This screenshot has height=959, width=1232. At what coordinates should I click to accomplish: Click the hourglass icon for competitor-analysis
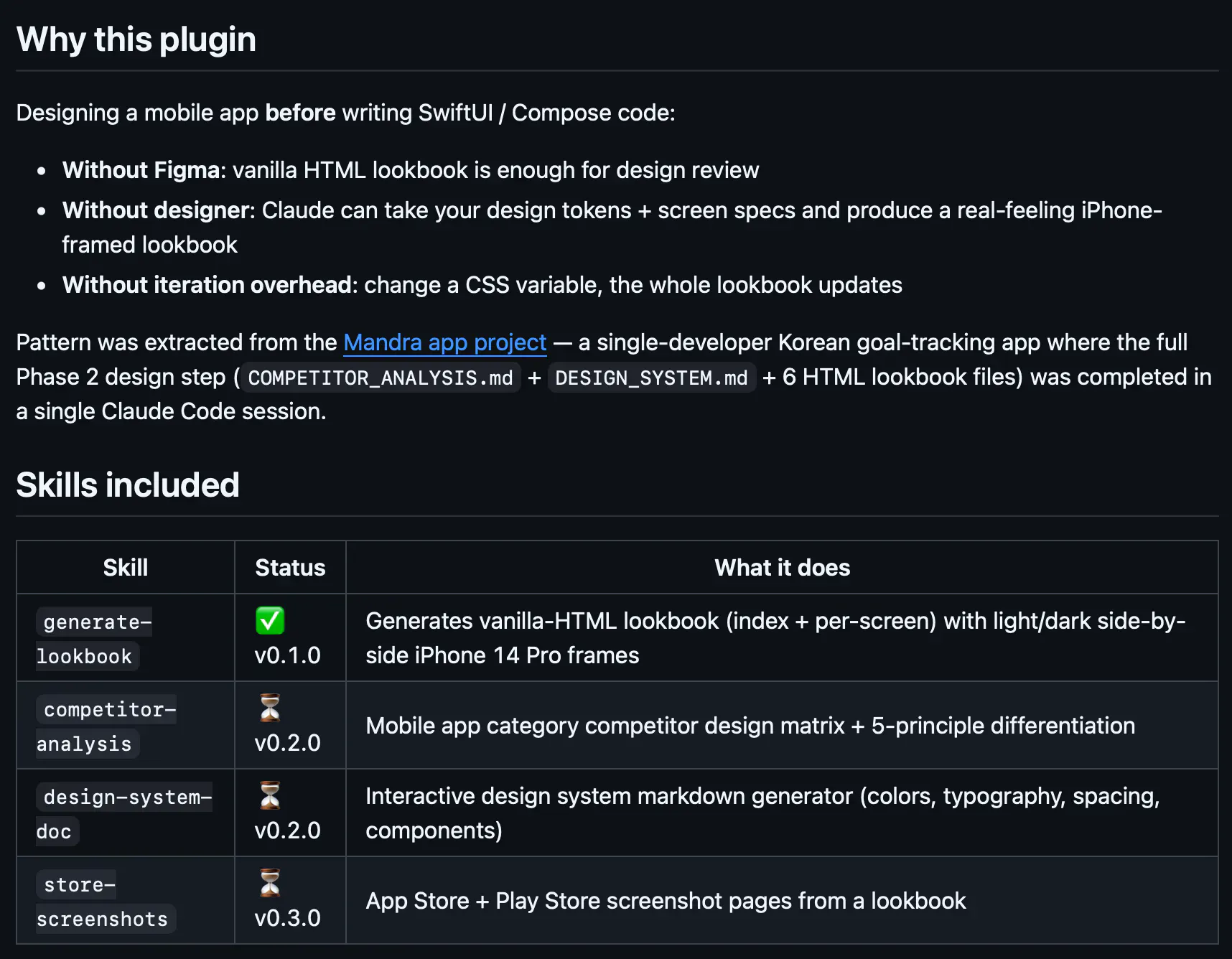click(x=270, y=708)
